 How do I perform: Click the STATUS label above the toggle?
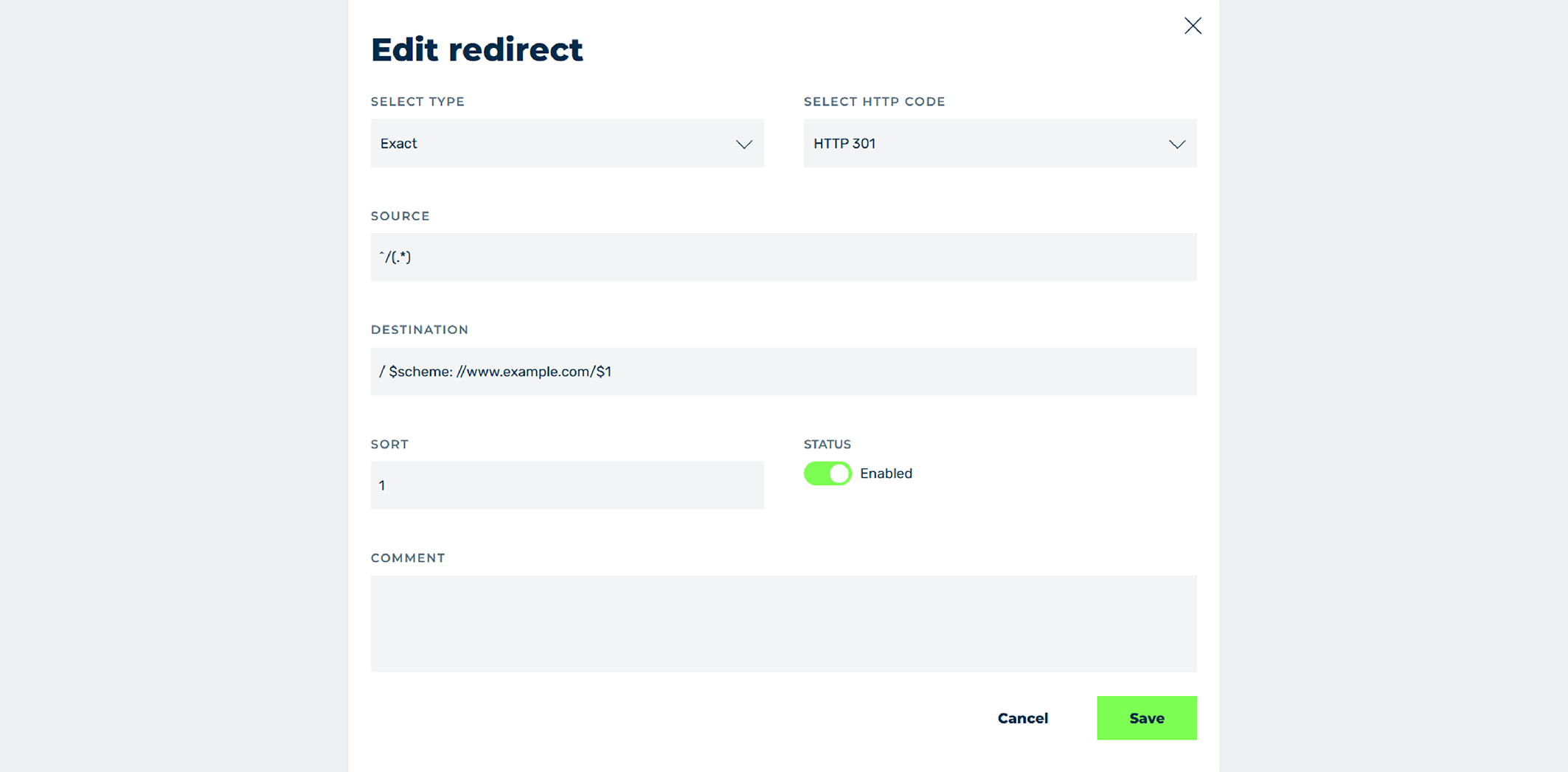(827, 445)
